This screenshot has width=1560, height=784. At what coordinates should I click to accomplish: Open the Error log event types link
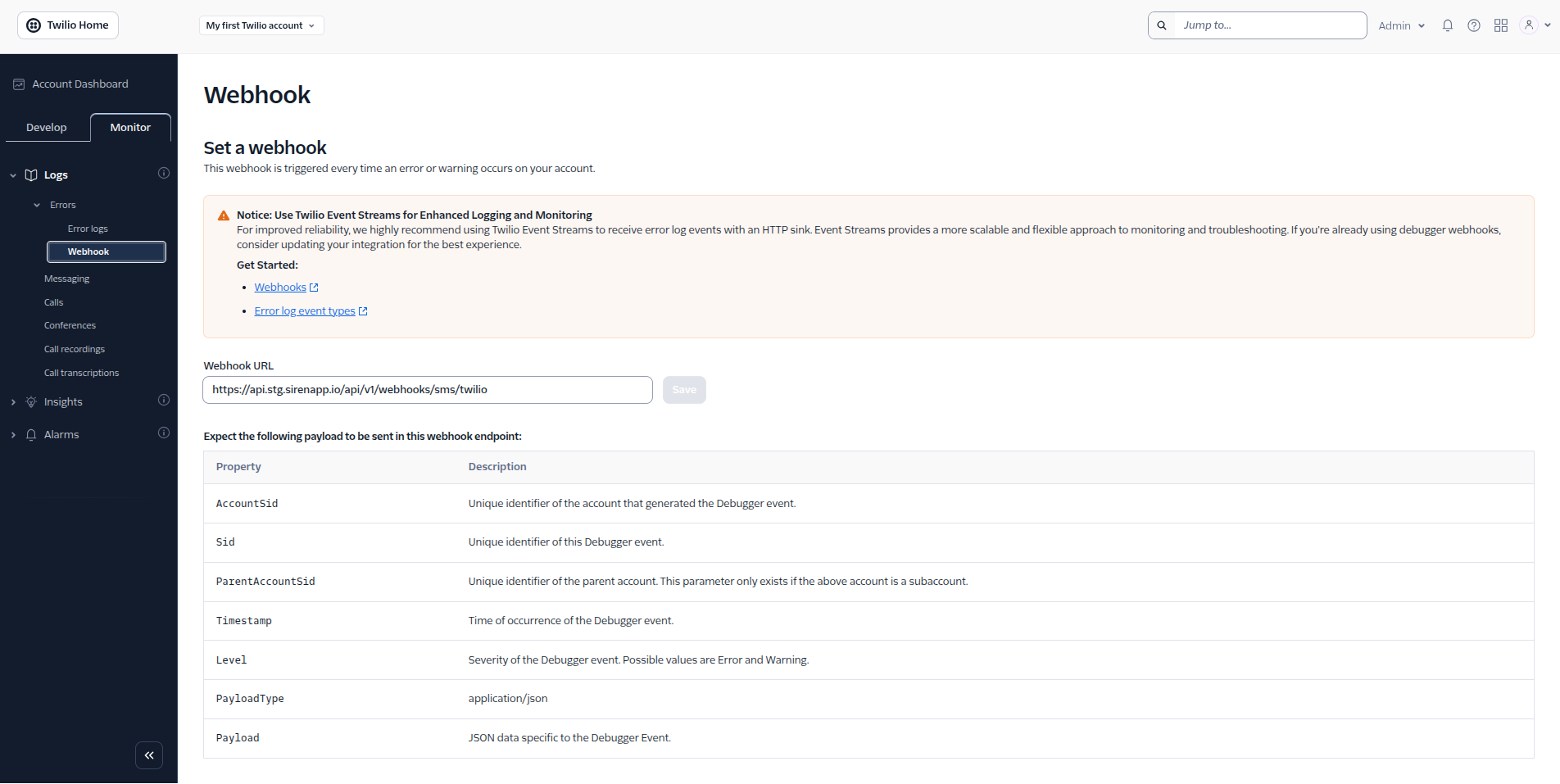(304, 310)
